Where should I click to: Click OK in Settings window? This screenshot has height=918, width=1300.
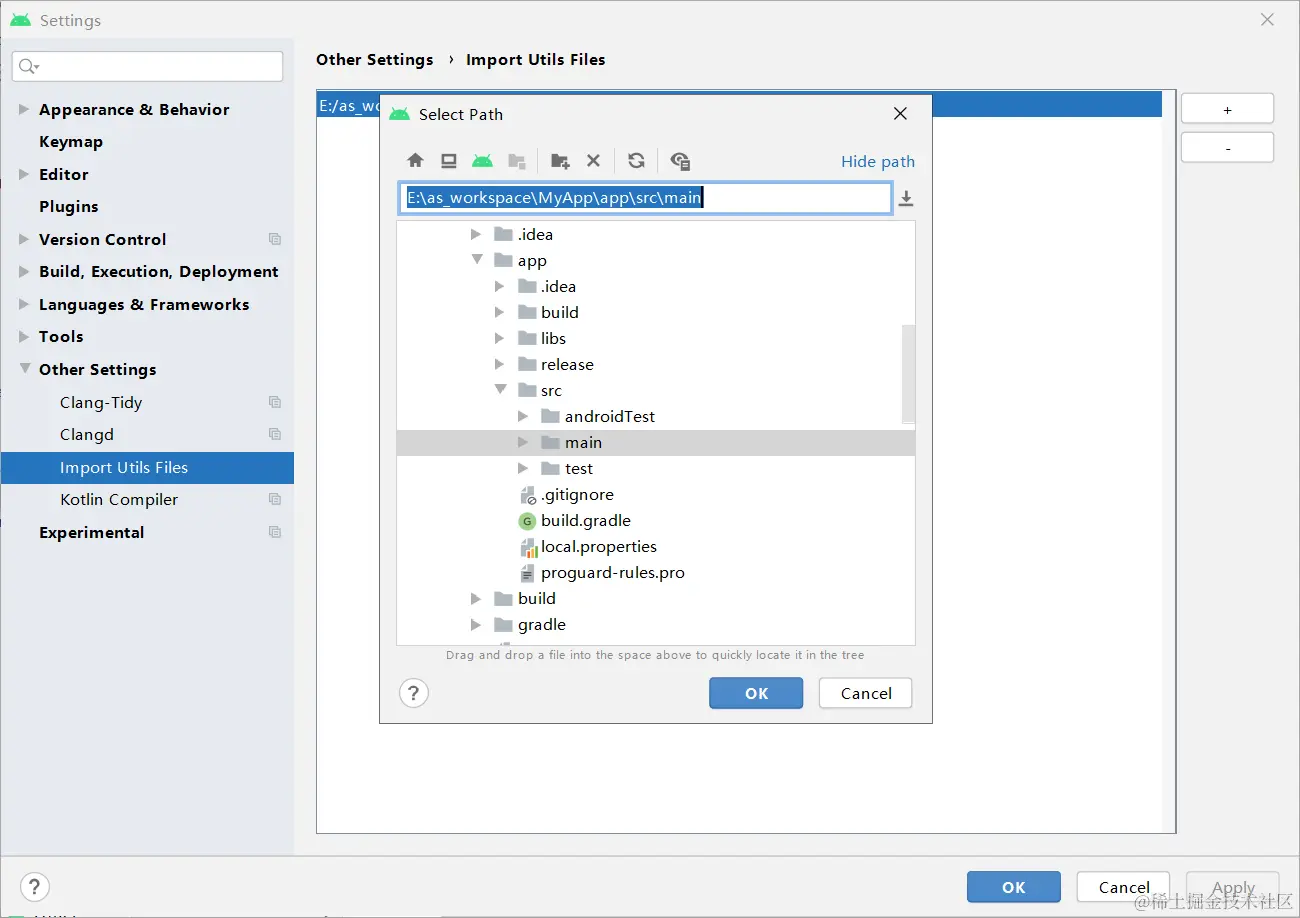(1014, 887)
